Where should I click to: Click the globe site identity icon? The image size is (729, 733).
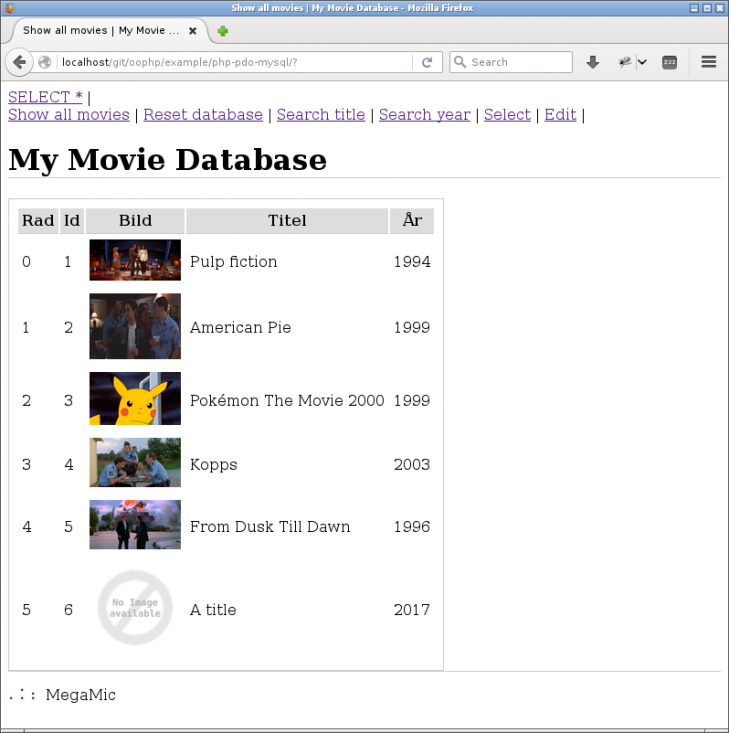pyautogui.click(x=44, y=62)
